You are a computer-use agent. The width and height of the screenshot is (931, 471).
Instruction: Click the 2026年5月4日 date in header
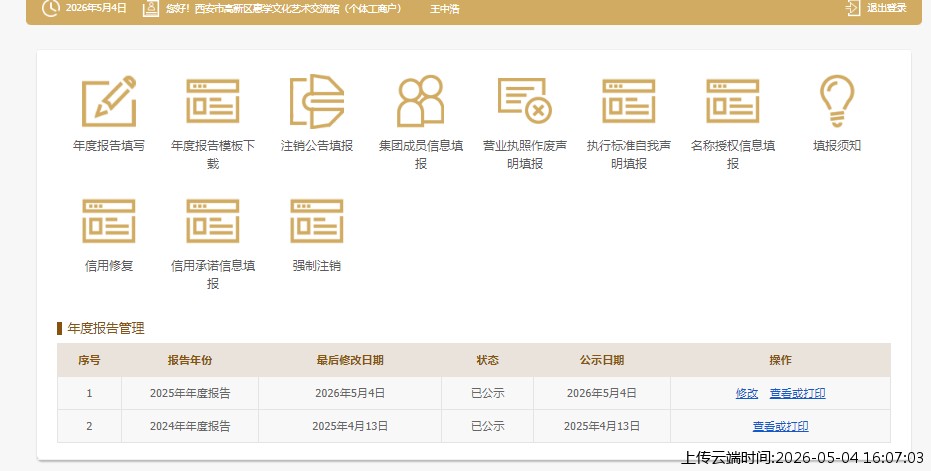[96, 8]
